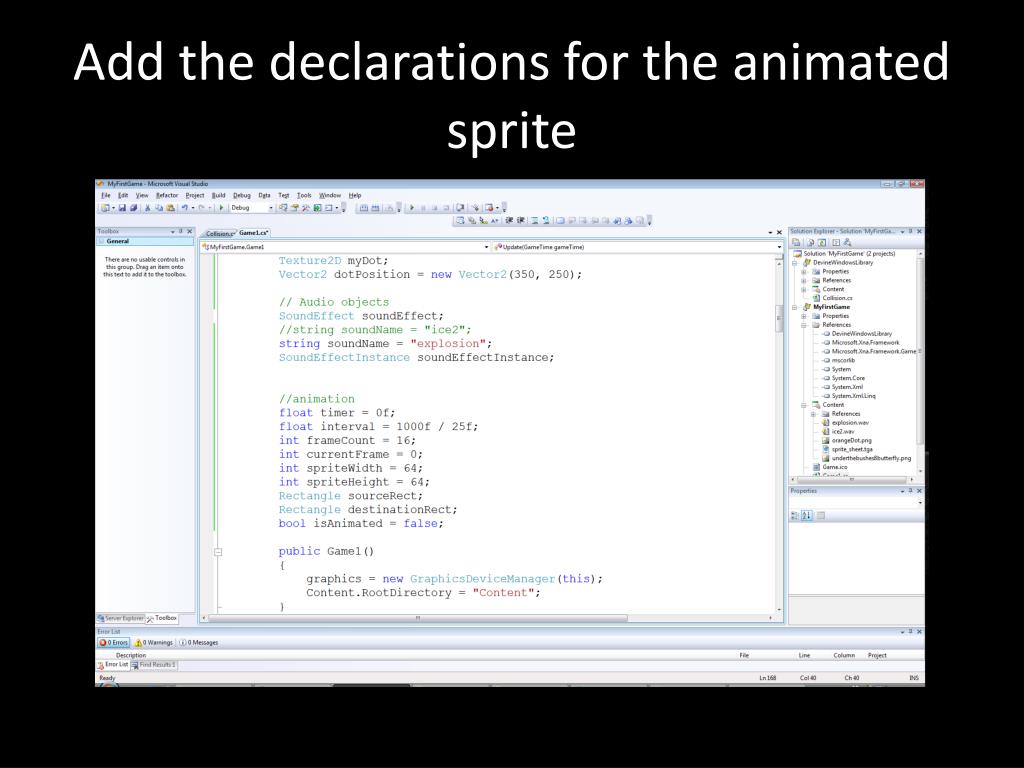
Task: Open the MyFirstGame.Game1 class dropdown
Action: [x=345, y=247]
